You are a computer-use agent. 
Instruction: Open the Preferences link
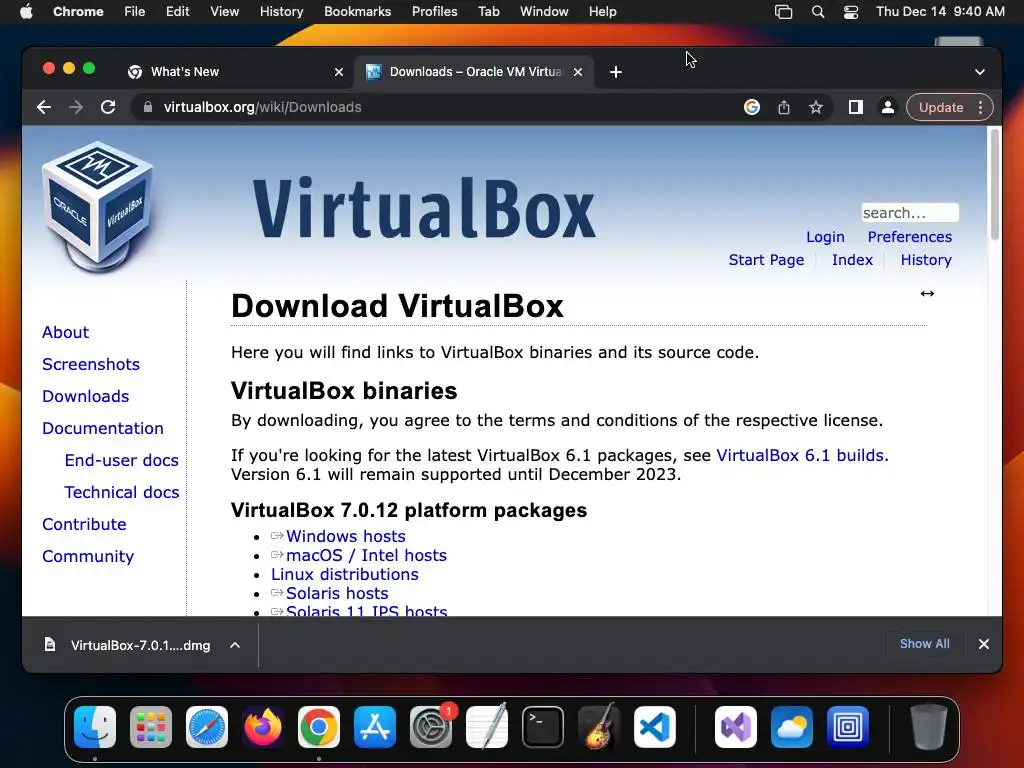(x=909, y=237)
